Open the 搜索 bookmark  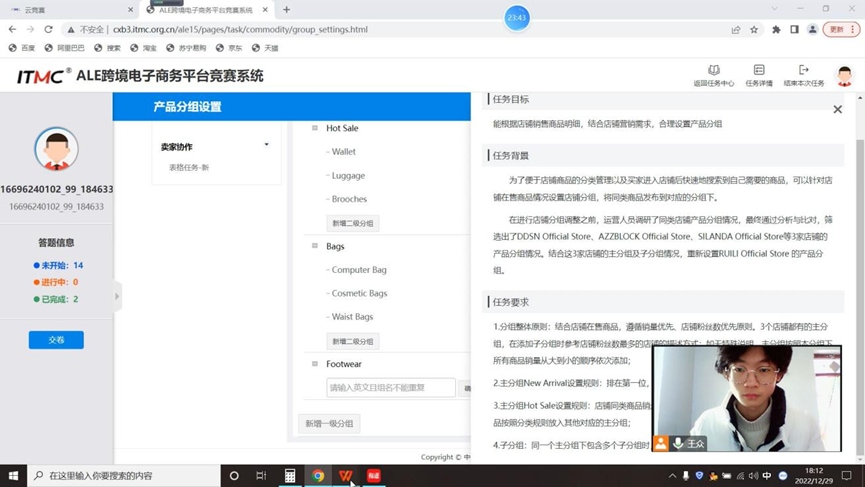click(x=108, y=48)
